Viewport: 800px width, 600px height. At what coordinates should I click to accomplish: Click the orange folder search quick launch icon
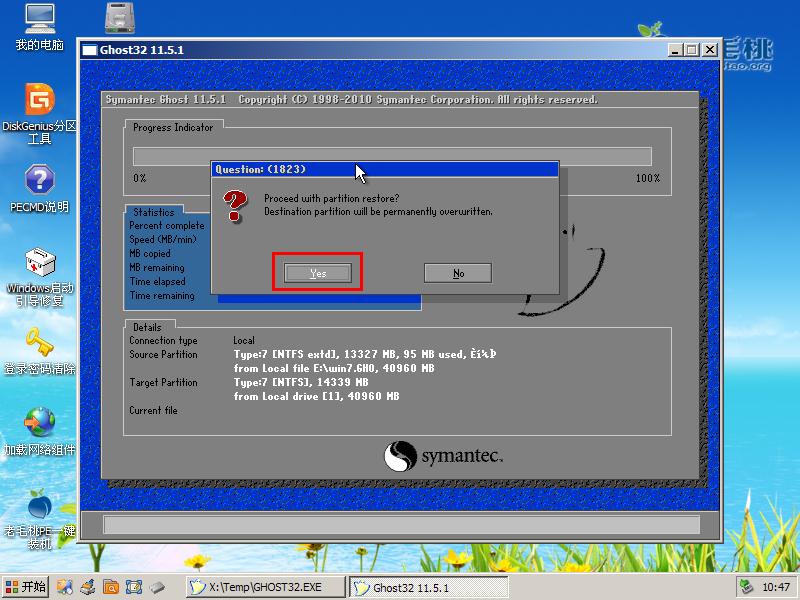click(x=111, y=587)
